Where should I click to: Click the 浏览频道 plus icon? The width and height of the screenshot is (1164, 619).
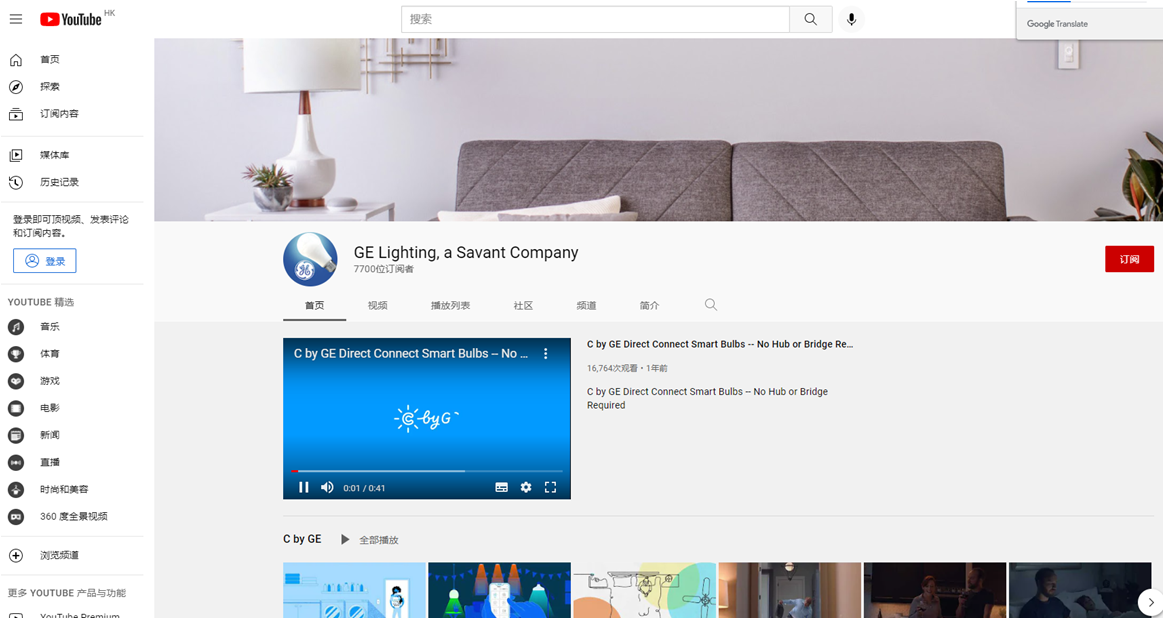click(x=16, y=555)
